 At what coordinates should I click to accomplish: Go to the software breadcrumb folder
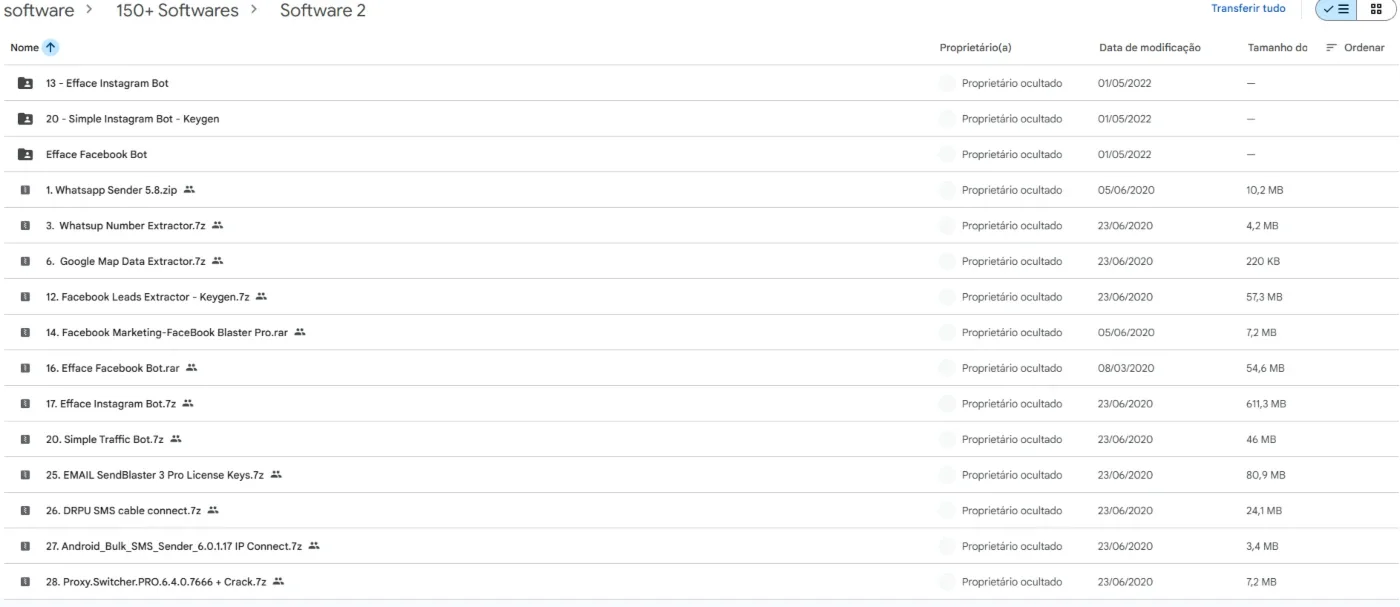[x=38, y=10]
